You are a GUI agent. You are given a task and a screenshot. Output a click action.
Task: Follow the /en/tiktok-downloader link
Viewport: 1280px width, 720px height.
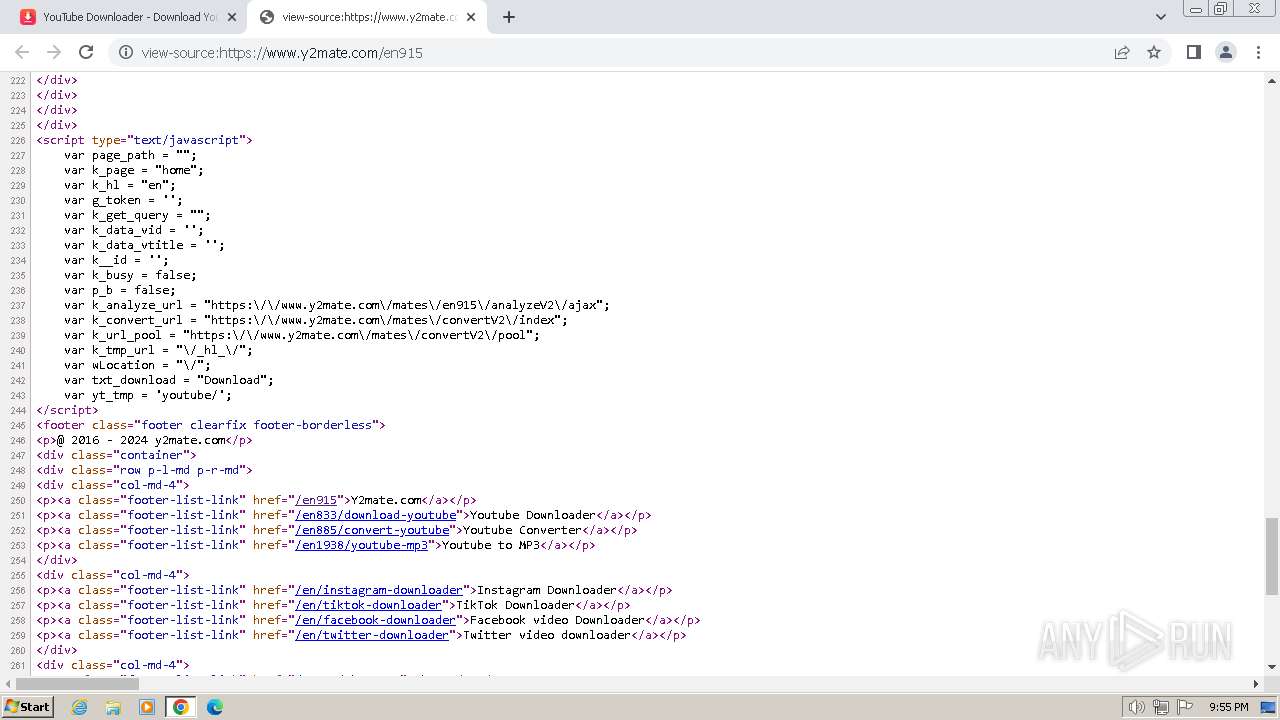368,605
